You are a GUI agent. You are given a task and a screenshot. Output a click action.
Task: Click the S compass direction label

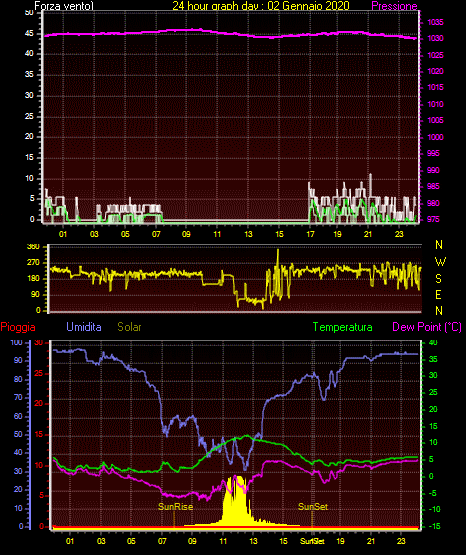pos(438,279)
